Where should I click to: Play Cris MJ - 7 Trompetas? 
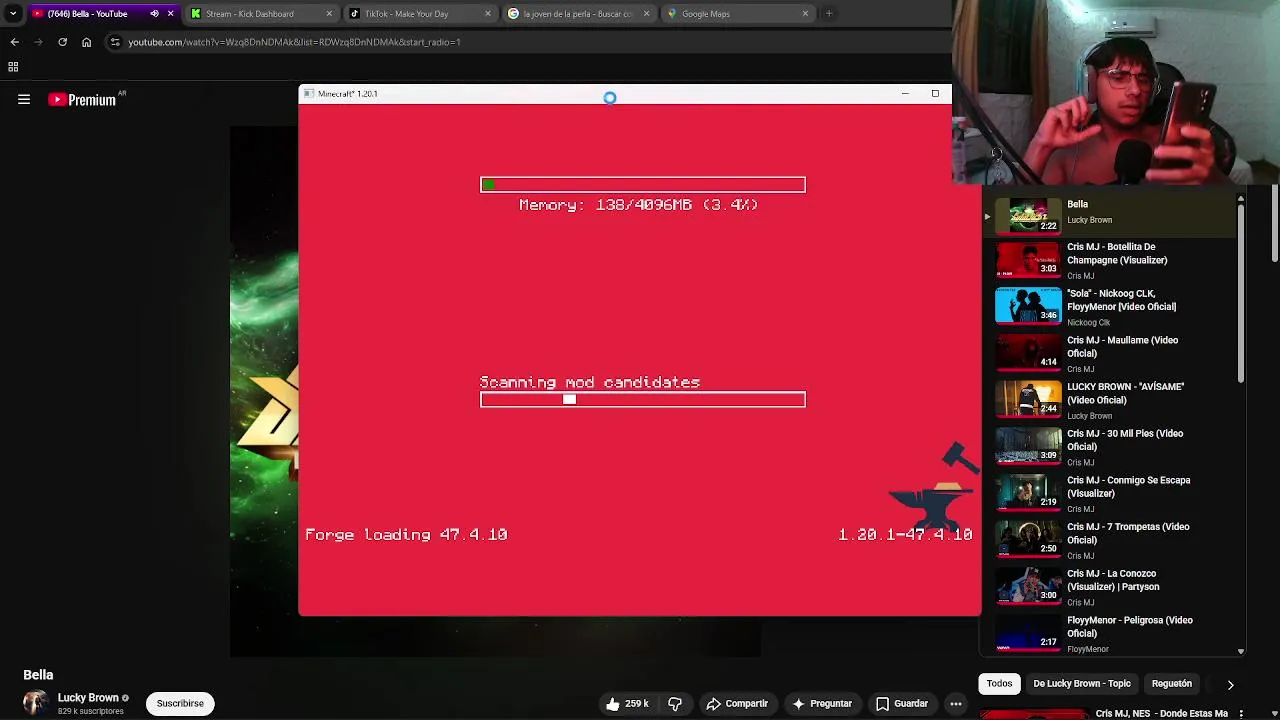pos(1108,540)
